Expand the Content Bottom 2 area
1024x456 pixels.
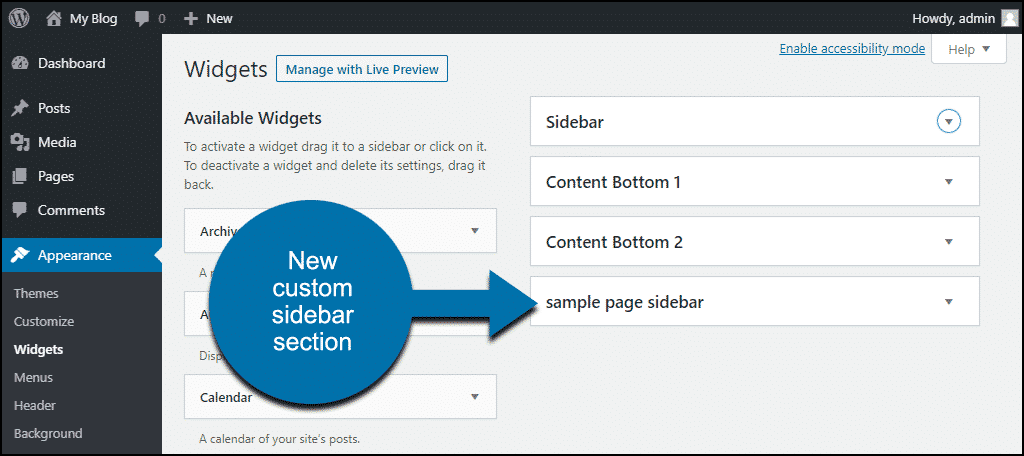949,241
